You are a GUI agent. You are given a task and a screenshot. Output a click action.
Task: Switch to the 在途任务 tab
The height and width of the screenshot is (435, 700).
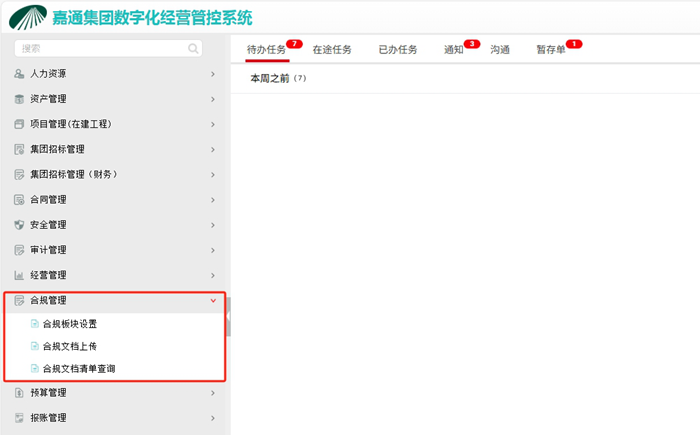pos(331,49)
